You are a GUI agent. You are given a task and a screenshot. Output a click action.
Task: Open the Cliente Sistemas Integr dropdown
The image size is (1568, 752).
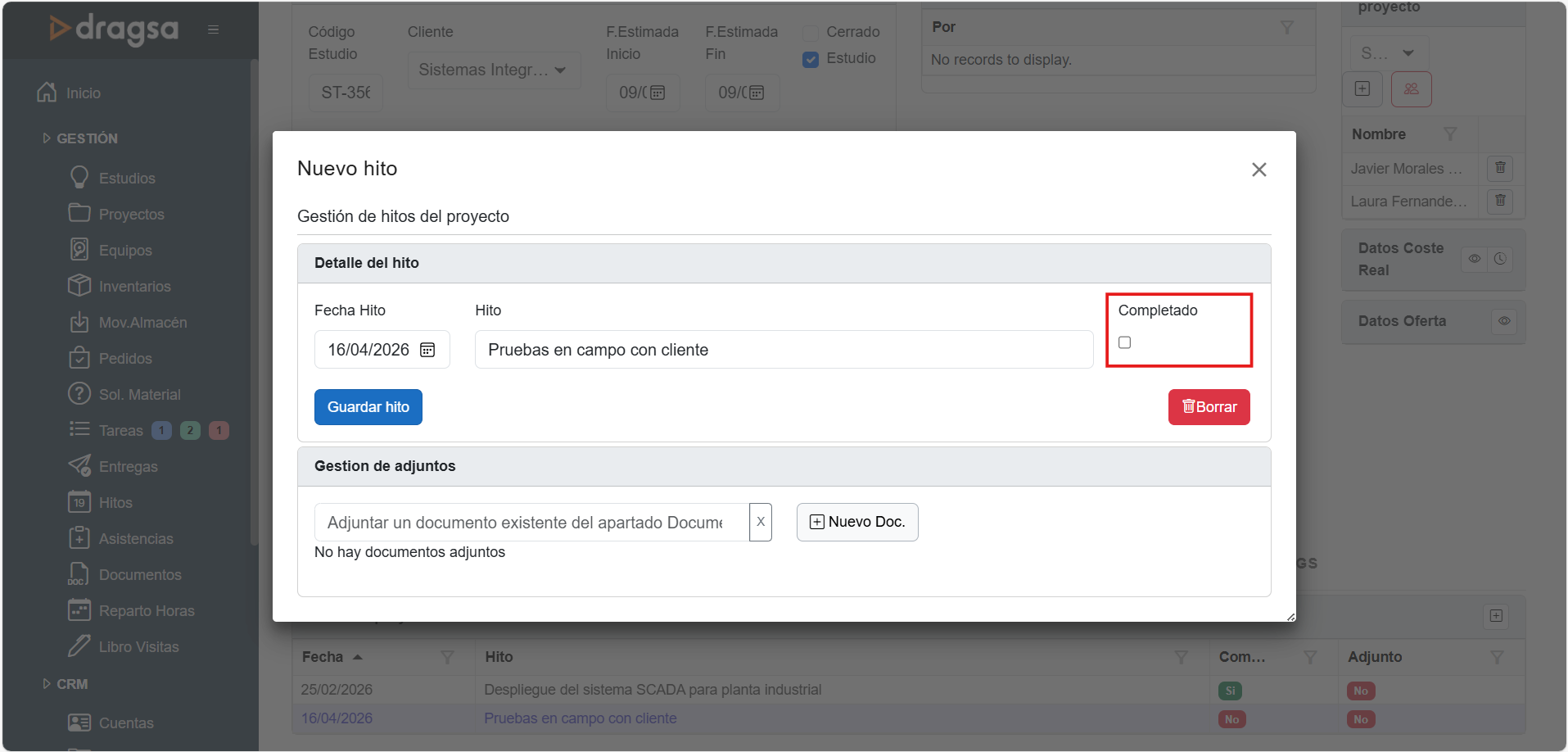[494, 70]
